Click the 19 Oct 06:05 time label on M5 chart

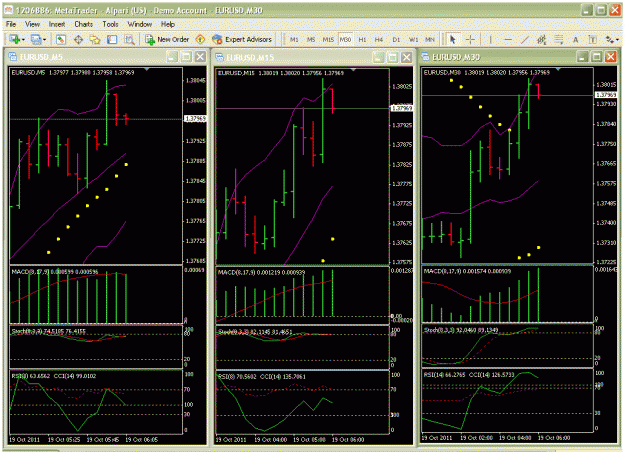(142, 440)
